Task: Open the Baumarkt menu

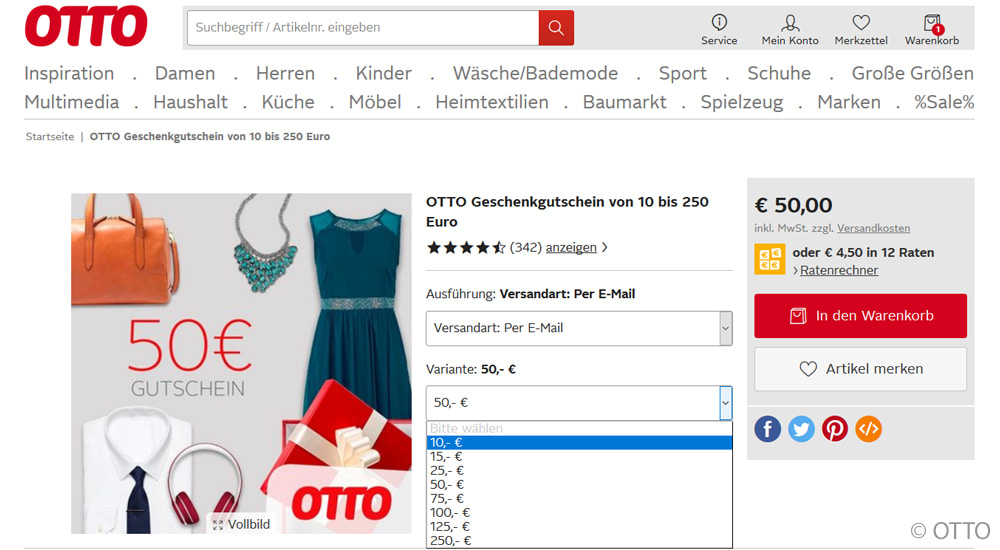Action: point(624,102)
